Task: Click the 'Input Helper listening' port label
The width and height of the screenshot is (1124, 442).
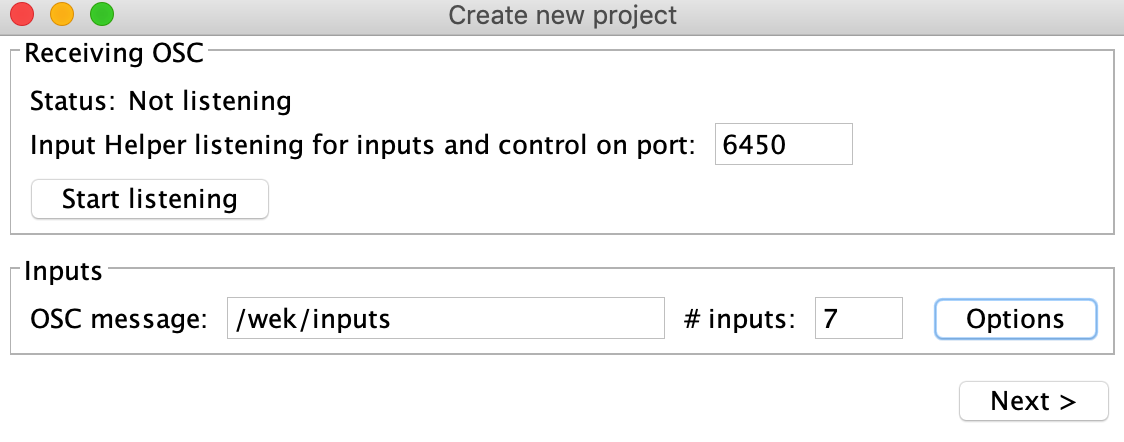Action: [362, 145]
